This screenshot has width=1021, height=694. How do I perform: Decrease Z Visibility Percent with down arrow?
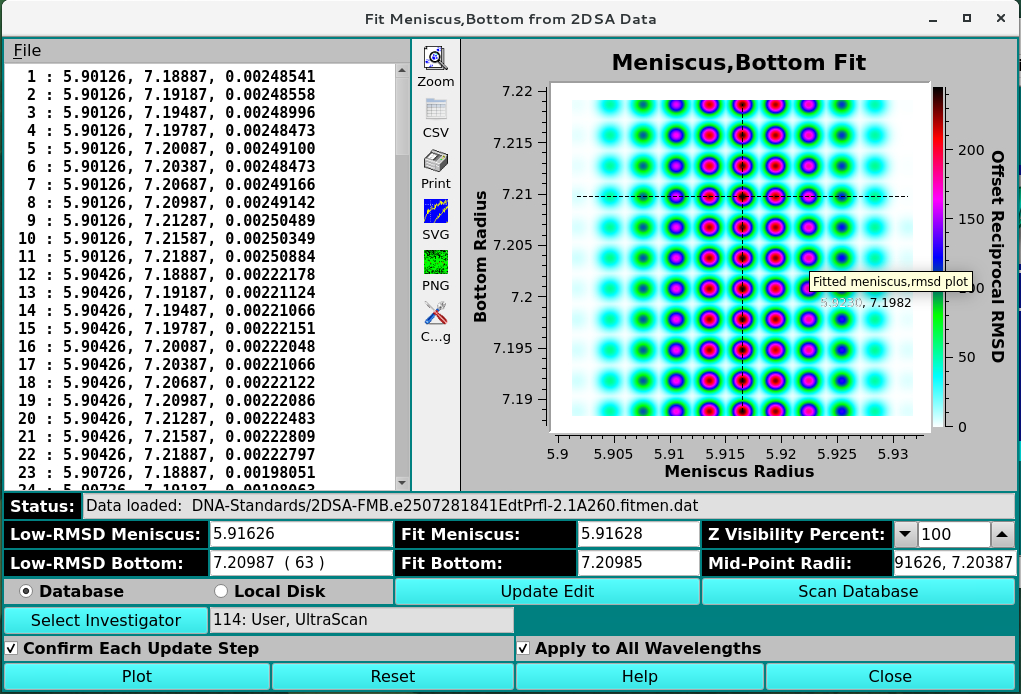coord(905,535)
